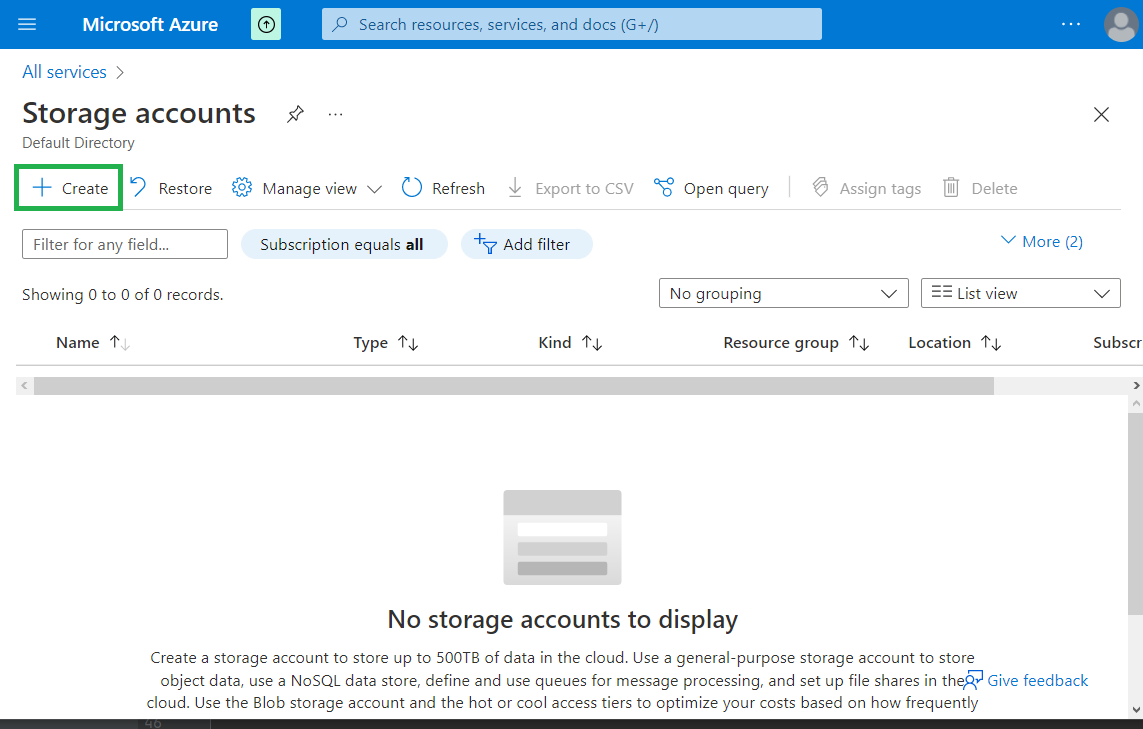Image resolution: width=1143 pixels, height=729 pixels.
Task: Click the Delete toolbar button
Action: tap(980, 188)
